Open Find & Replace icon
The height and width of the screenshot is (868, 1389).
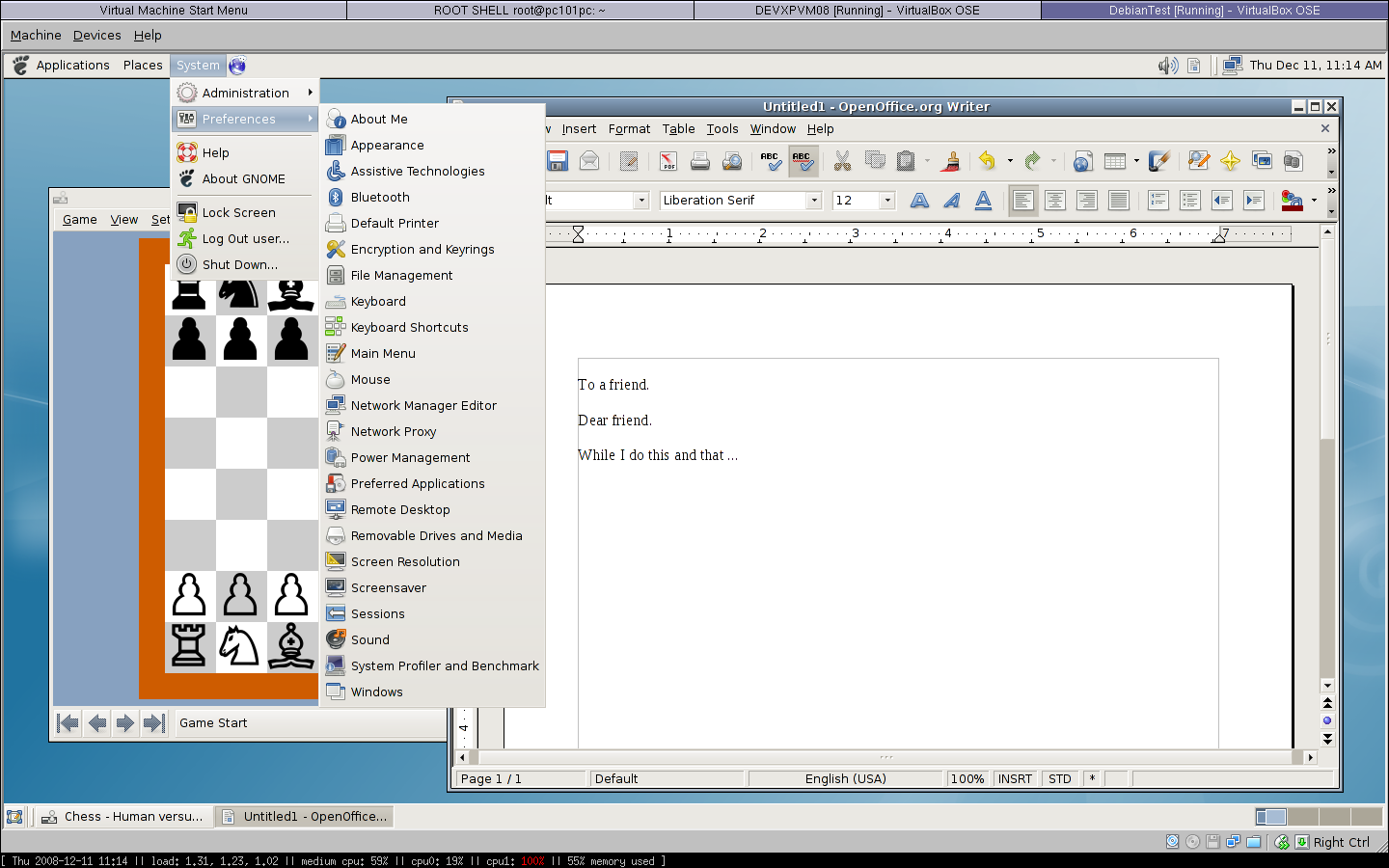click(1198, 161)
